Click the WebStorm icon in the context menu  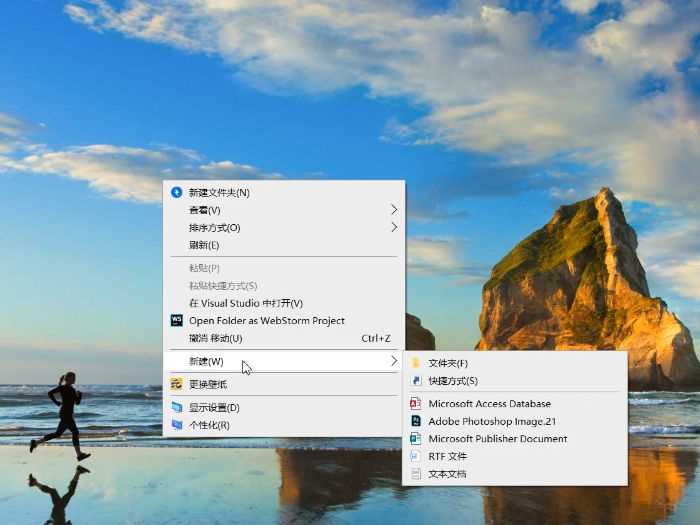click(177, 321)
